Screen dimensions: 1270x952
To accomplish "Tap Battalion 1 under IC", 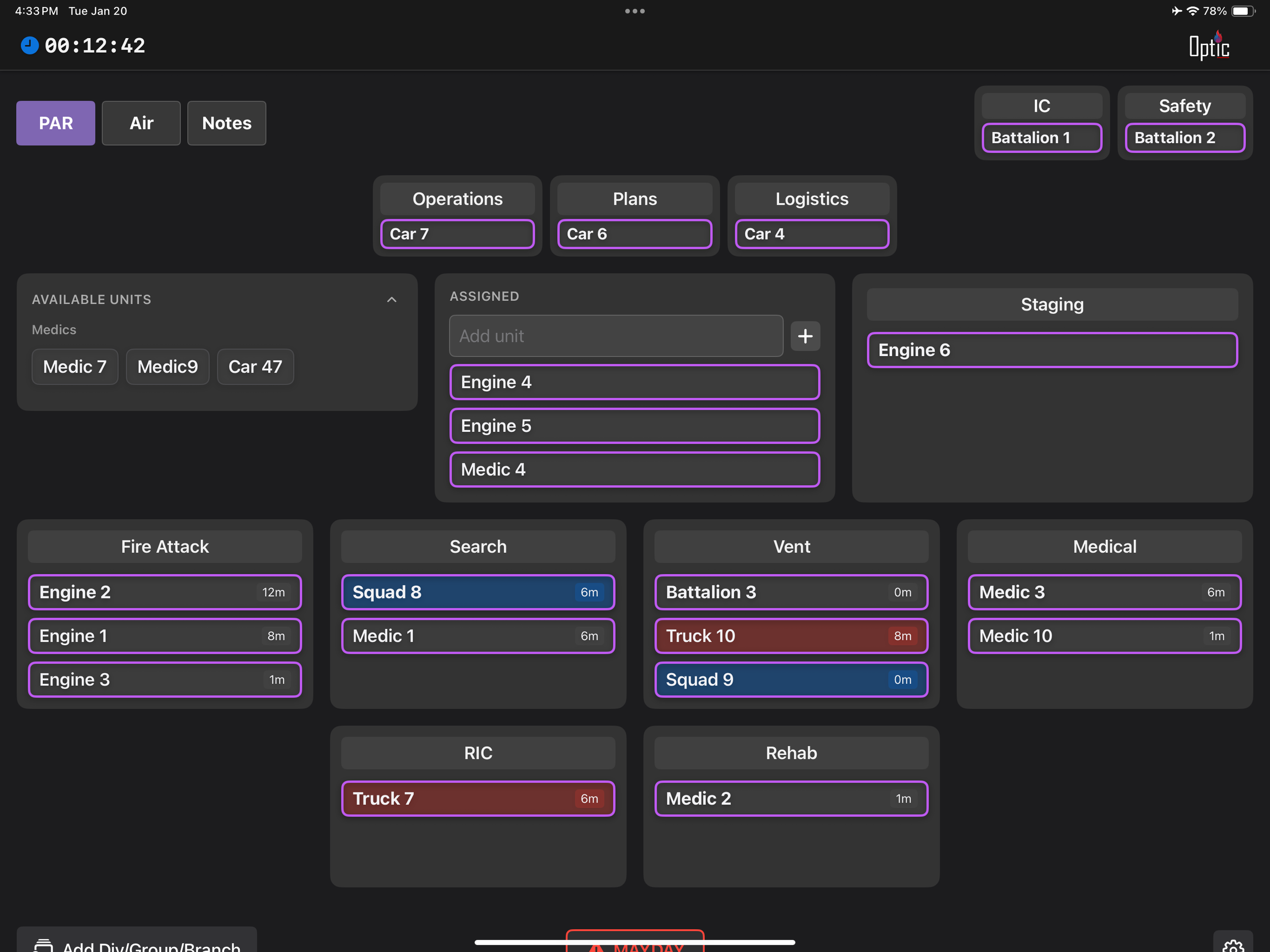I will (1041, 138).
